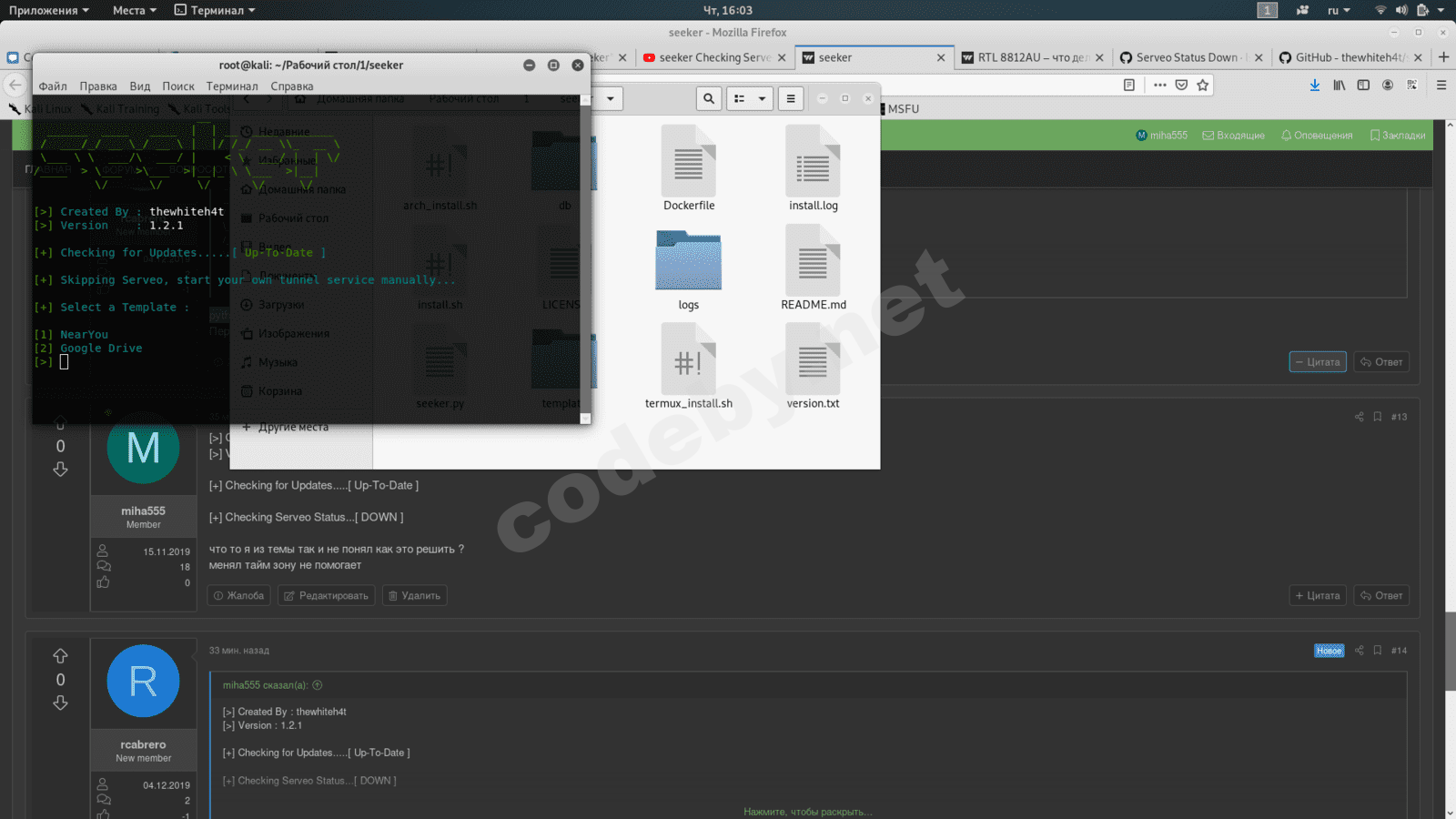Click Цитата button on post #13
This screenshot has width=1456, height=819.
tap(1318, 596)
